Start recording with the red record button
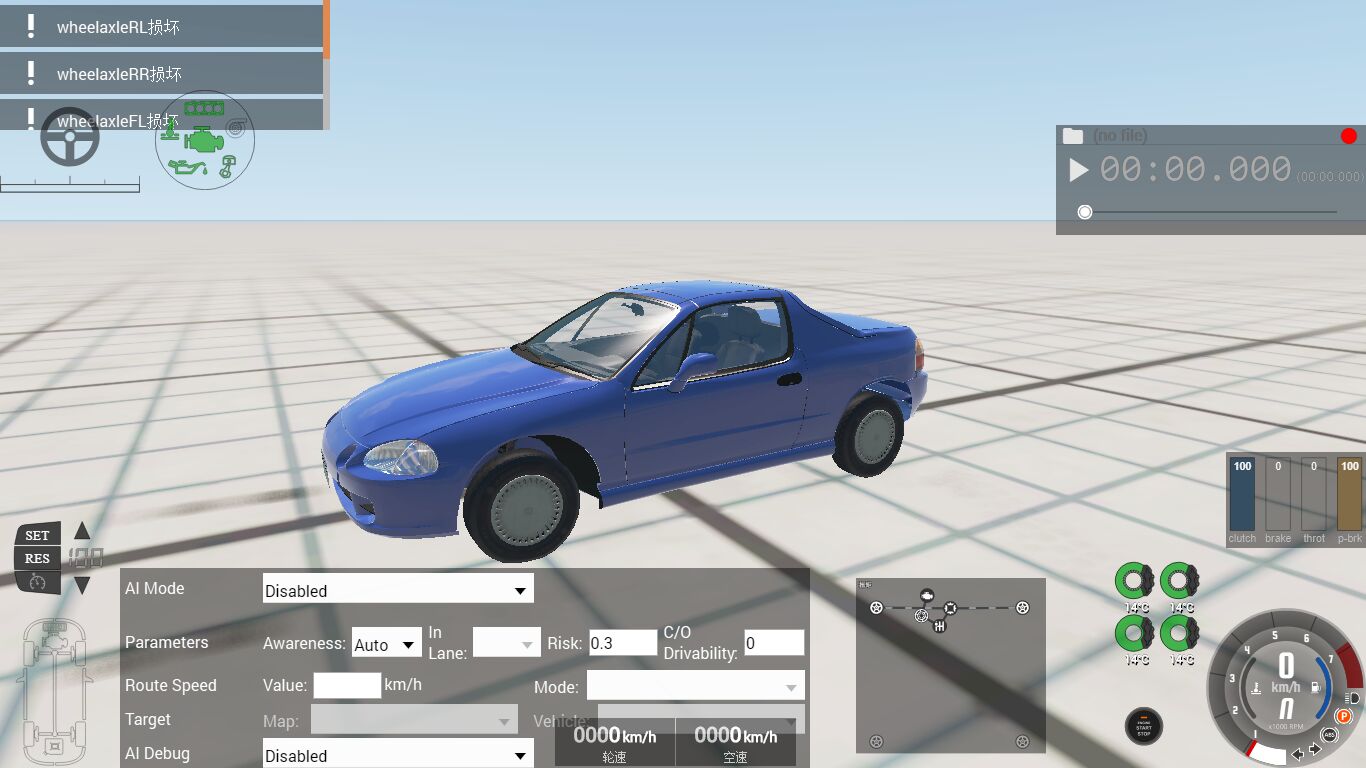The width and height of the screenshot is (1366, 768). [x=1349, y=136]
